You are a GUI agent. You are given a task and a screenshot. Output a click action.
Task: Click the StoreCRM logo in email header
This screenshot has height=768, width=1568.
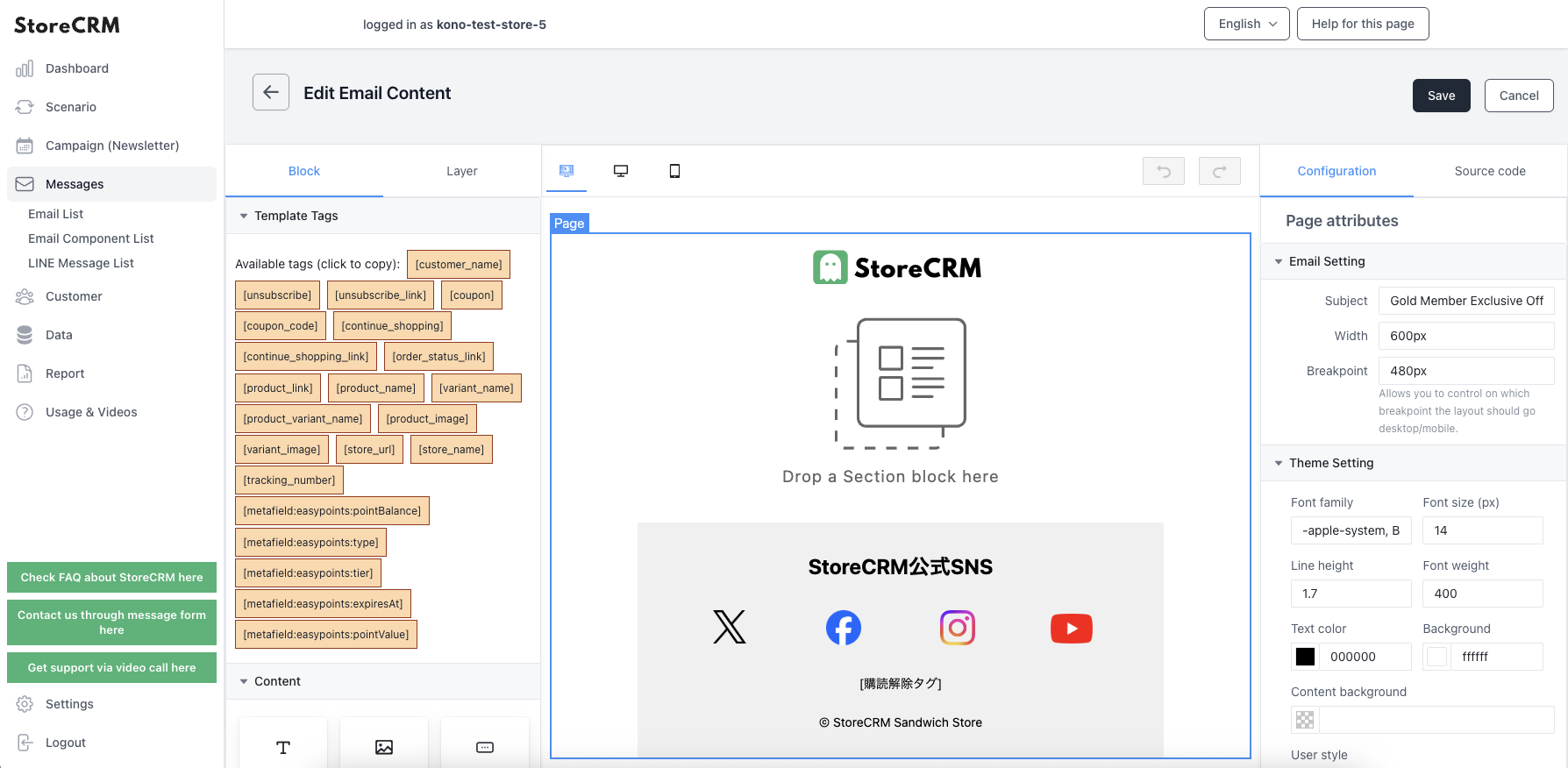pos(897,267)
